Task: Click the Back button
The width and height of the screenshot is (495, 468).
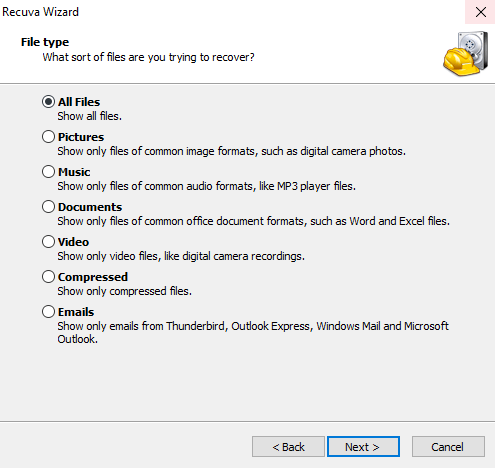Action: coord(288,447)
